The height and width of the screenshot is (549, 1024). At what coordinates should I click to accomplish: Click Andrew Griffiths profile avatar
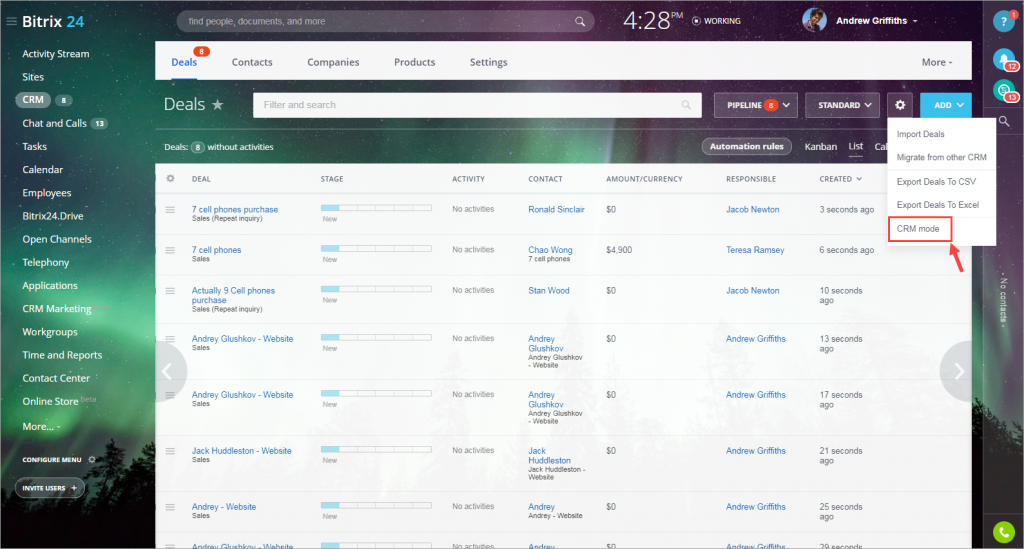coord(814,20)
